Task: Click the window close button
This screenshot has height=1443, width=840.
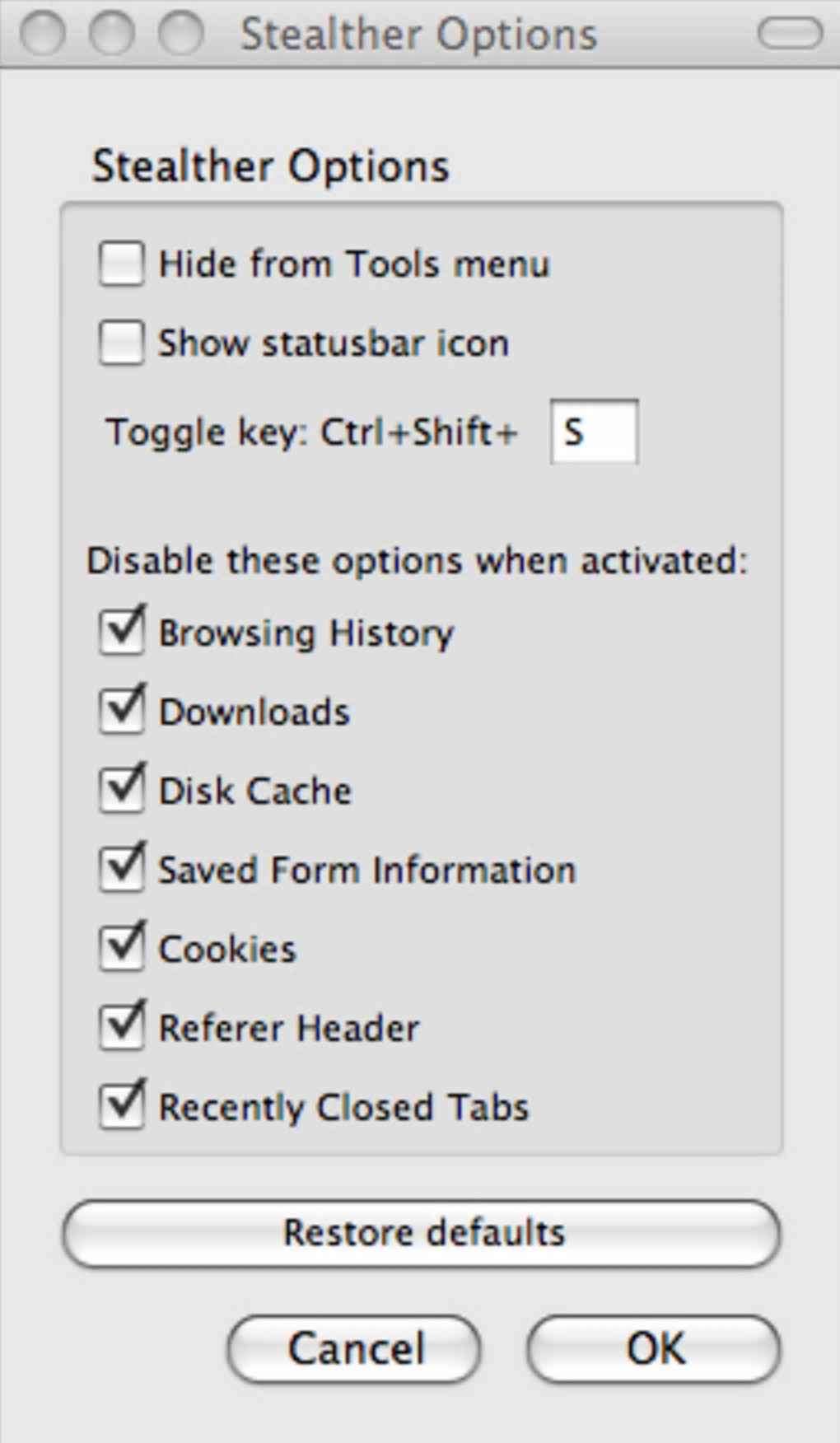Action: click(41, 34)
